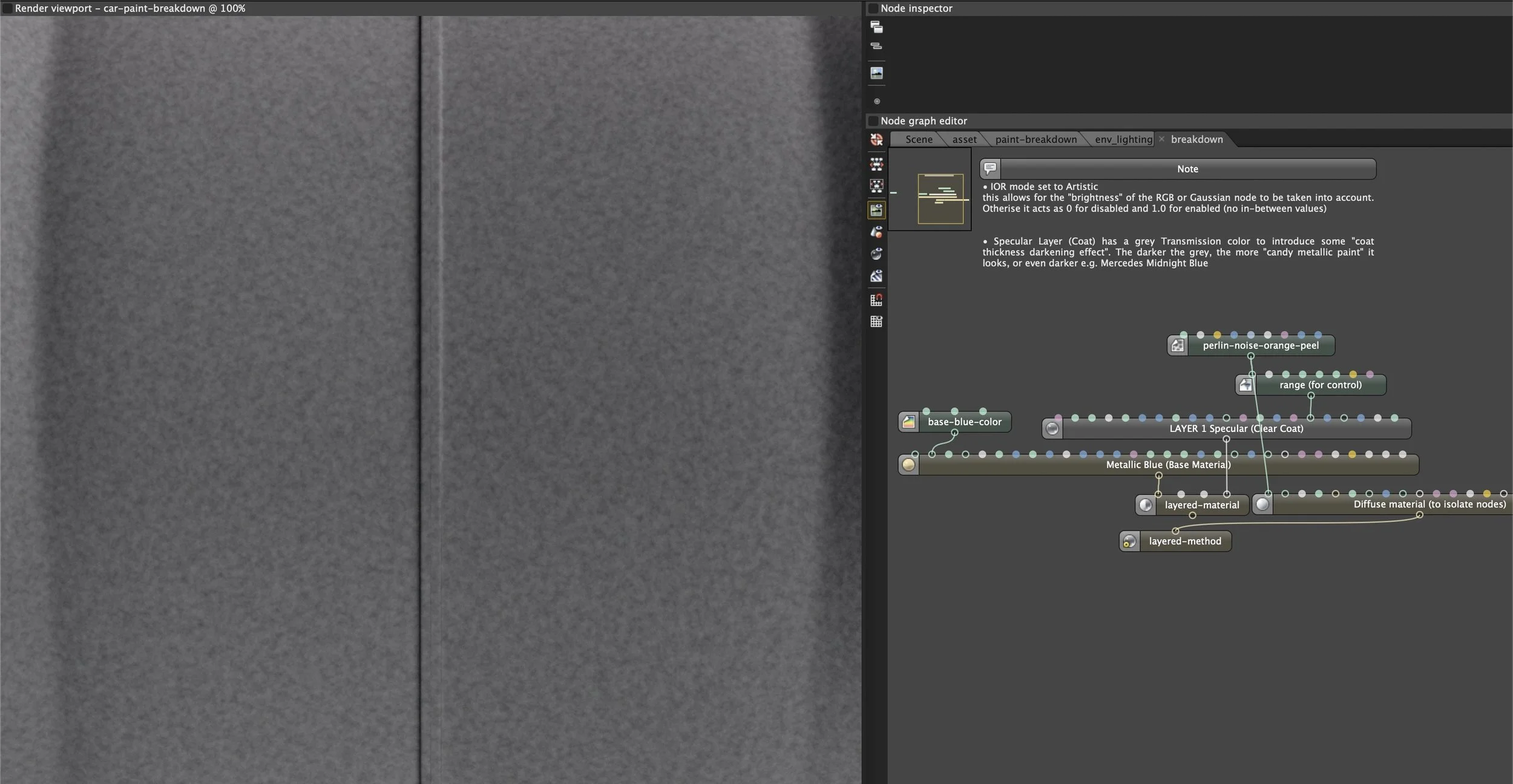Select the perlin-noise-orange-peel node
Screen dimensions: 1513x784
click(x=1260, y=346)
